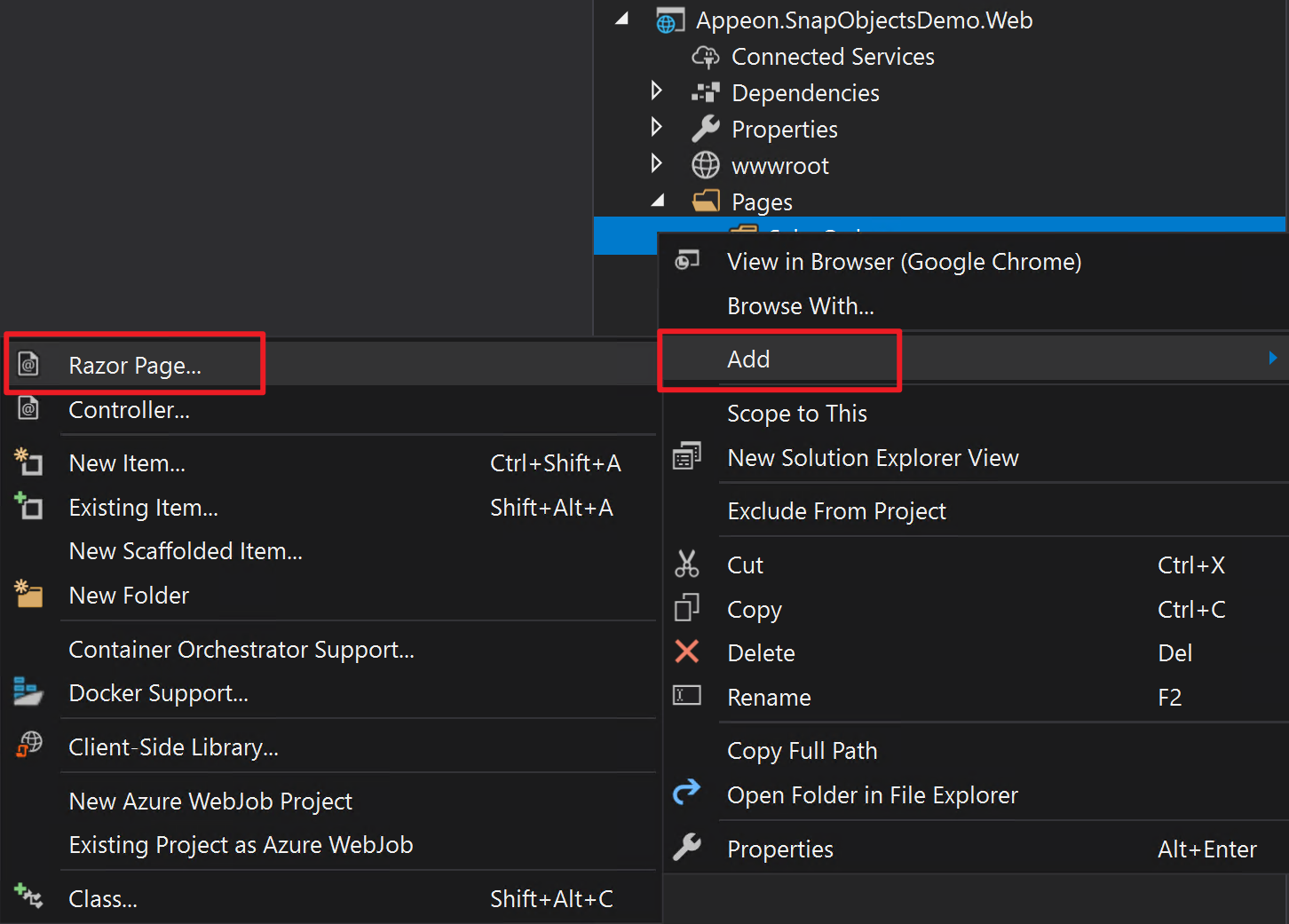Expand the Dependencies tree node
The image size is (1289, 924).
pos(656,91)
